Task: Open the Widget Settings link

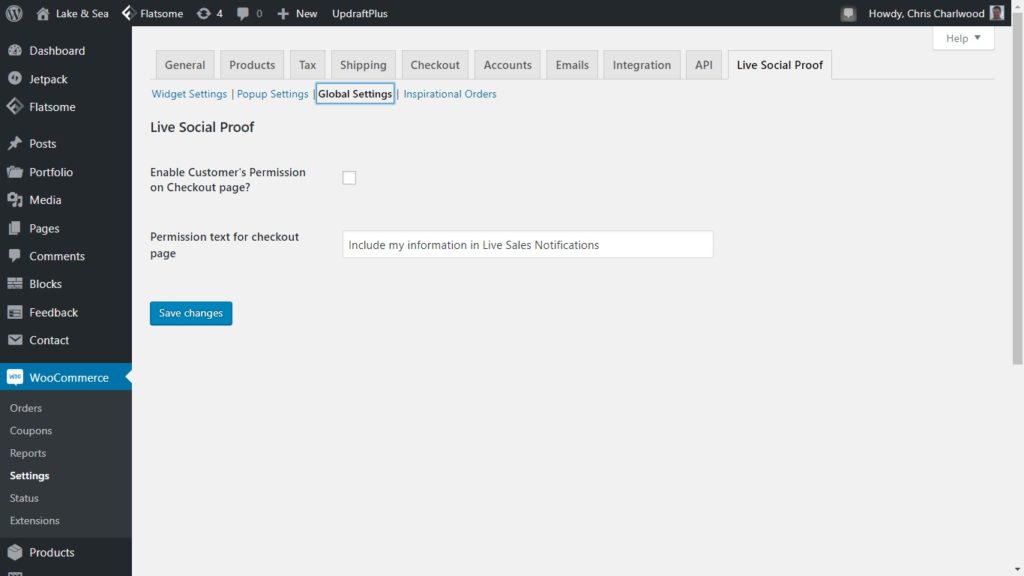Action: [x=189, y=93]
